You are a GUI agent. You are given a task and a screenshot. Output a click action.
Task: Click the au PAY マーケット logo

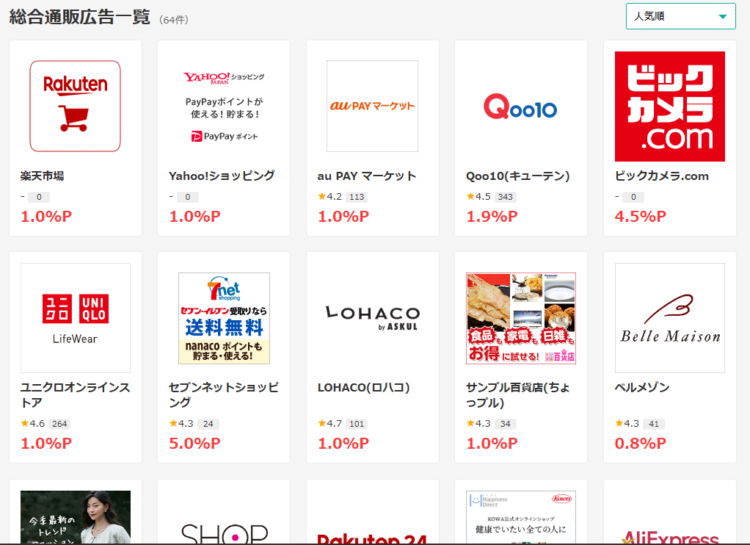372,106
